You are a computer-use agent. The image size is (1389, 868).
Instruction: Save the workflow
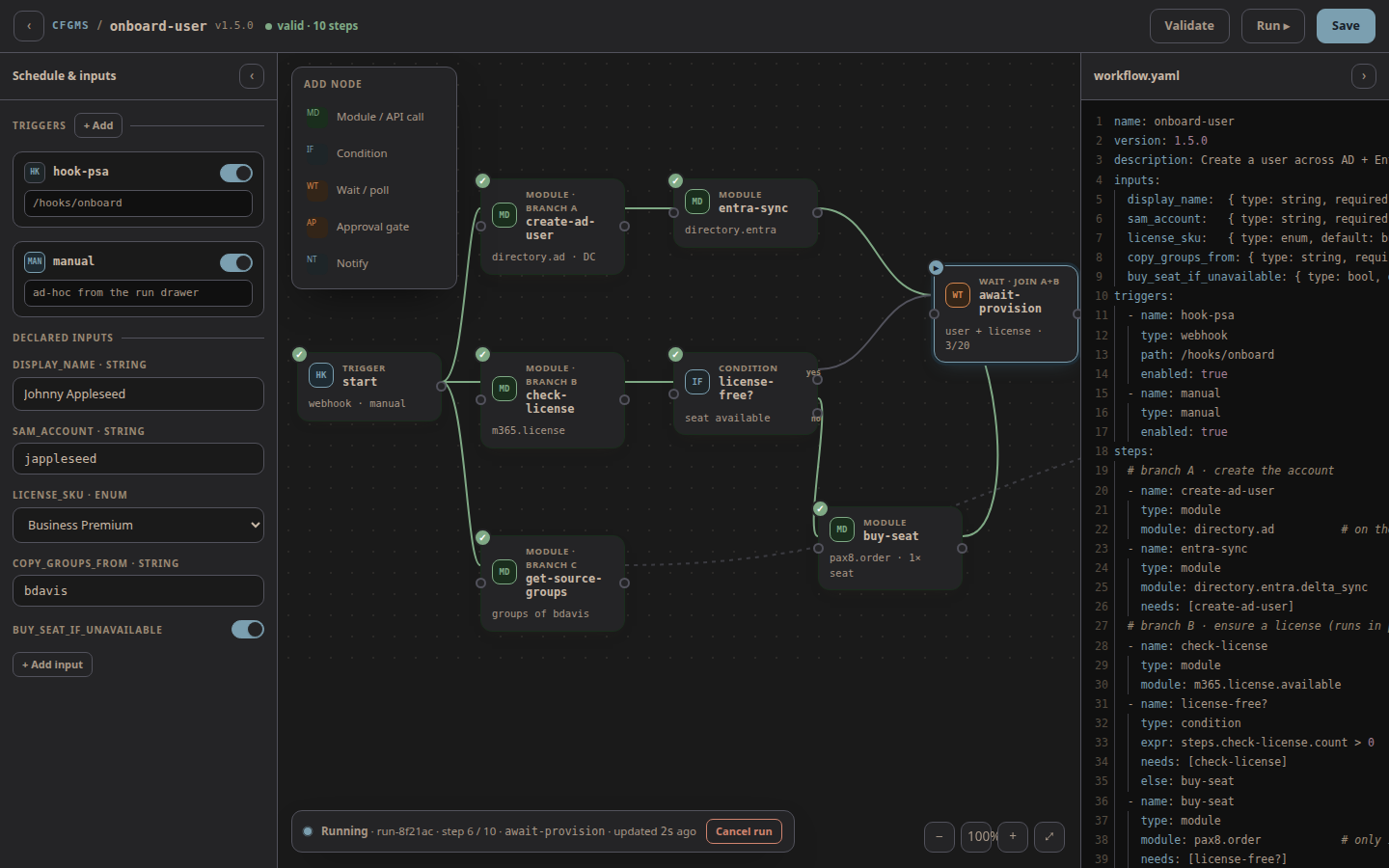1346,26
